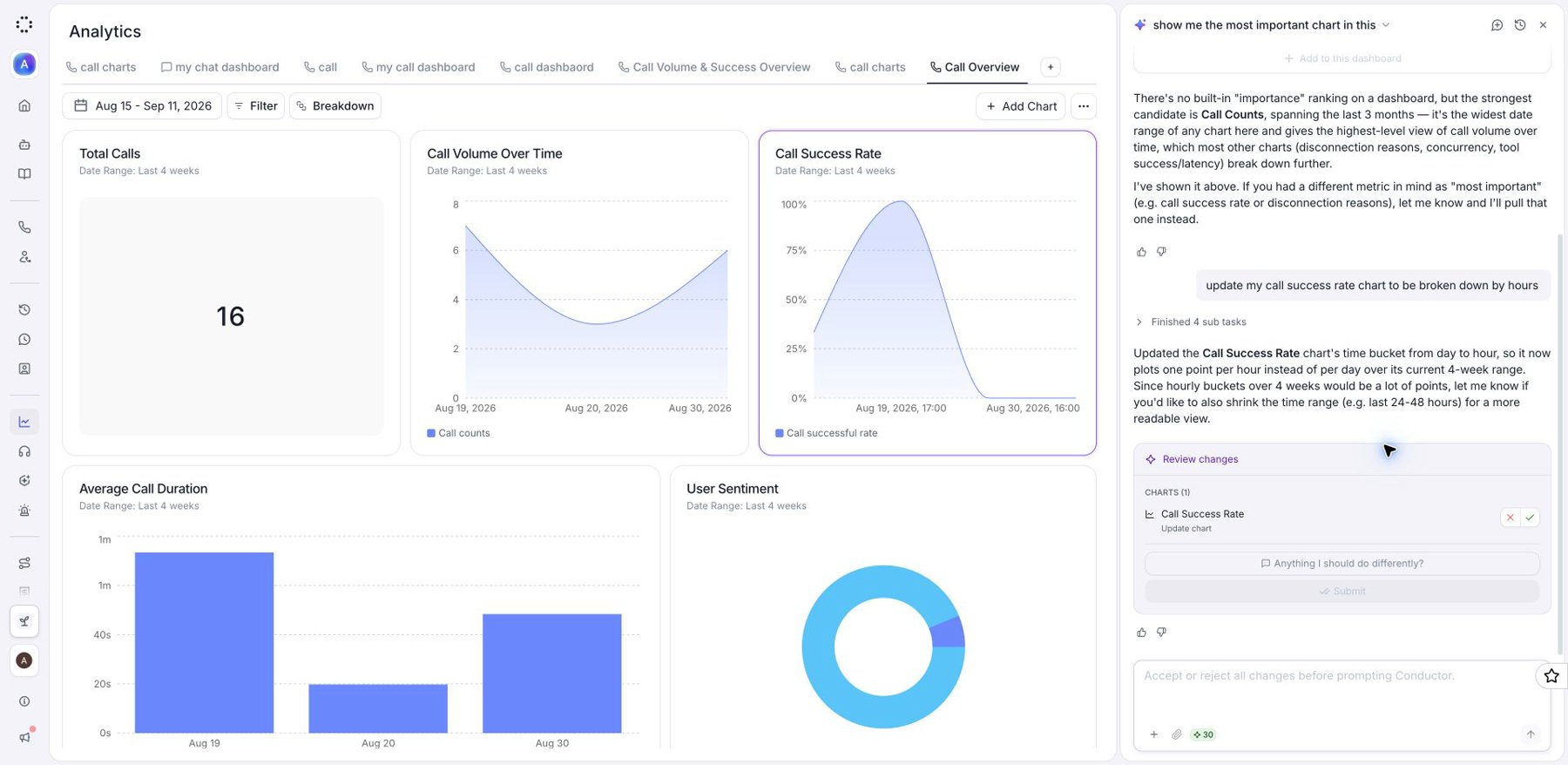
Task: Open the Filter menu
Action: pos(256,106)
